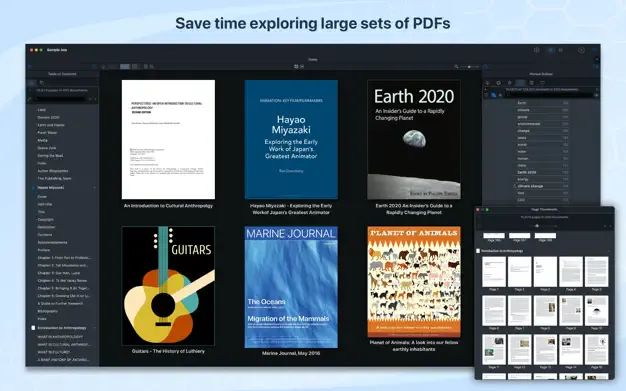Select the Hayao Miyazaki document heading
This screenshot has width=626, height=391.
pyautogui.click(x=51, y=188)
